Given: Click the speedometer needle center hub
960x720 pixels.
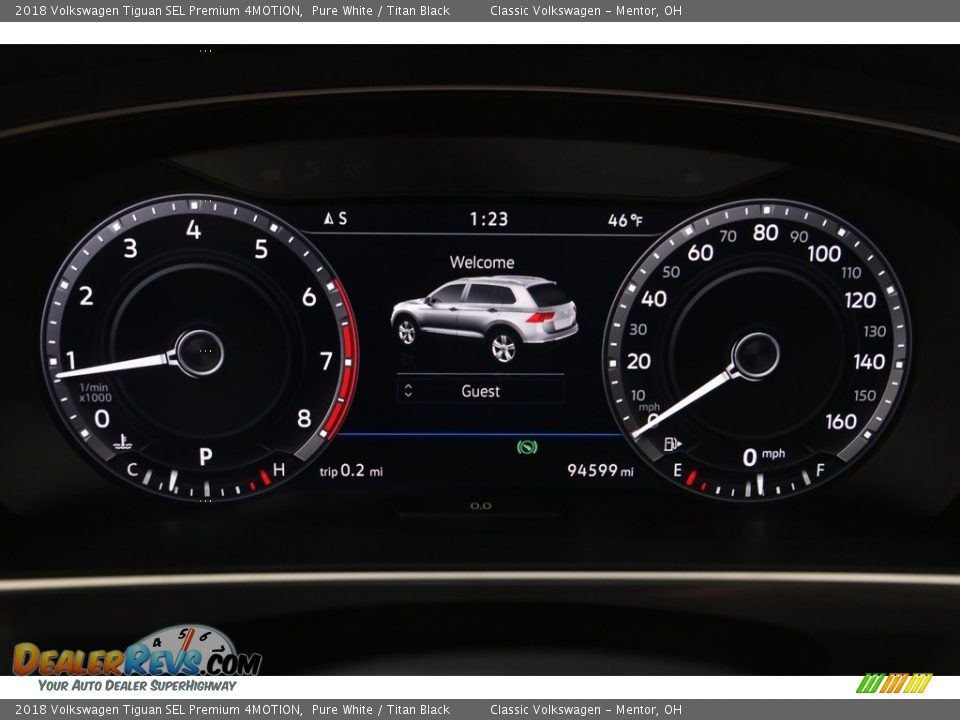Looking at the screenshot, I should click(x=755, y=356).
